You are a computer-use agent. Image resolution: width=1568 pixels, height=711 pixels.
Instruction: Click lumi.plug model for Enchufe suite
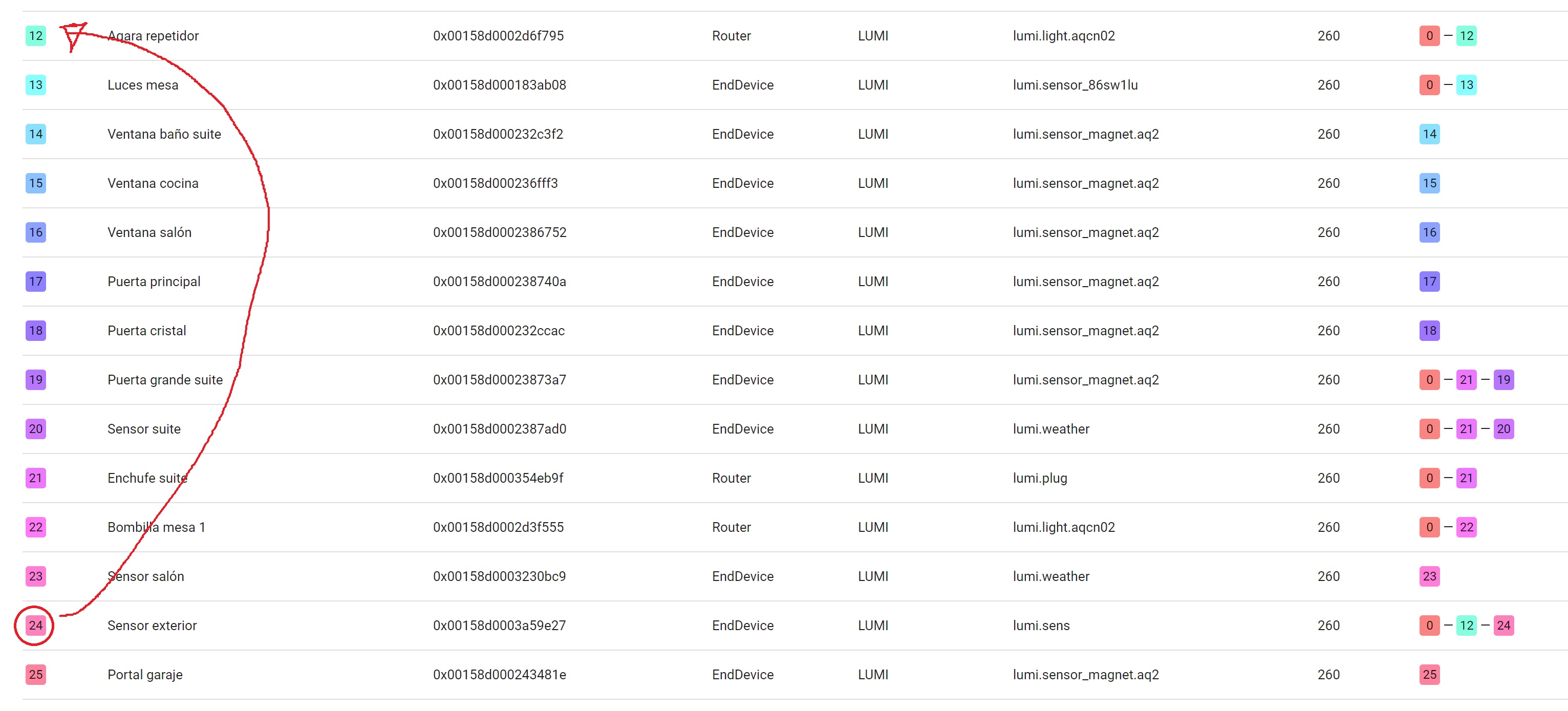tap(1040, 479)
